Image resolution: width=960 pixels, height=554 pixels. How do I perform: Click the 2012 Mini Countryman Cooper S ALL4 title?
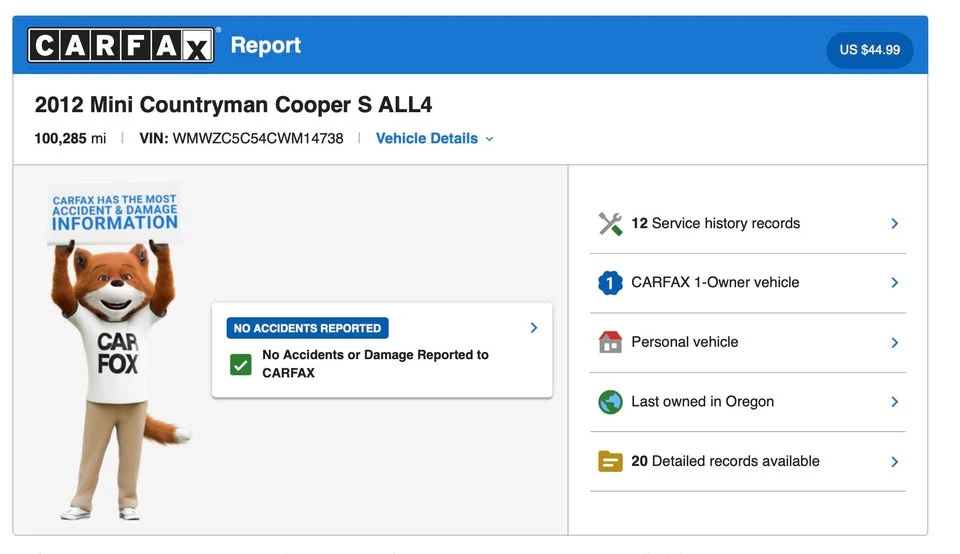coord(233,105)
